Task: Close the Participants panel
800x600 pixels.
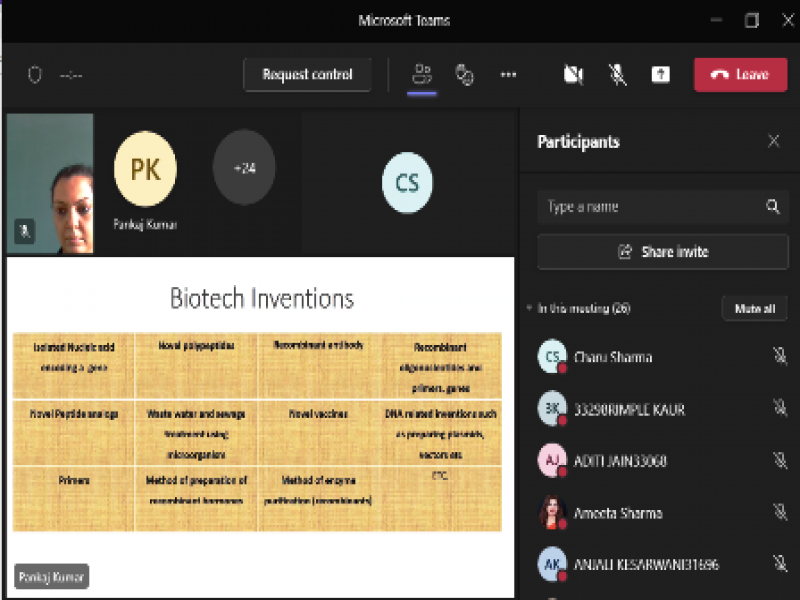Action: [x=773, y=141]
